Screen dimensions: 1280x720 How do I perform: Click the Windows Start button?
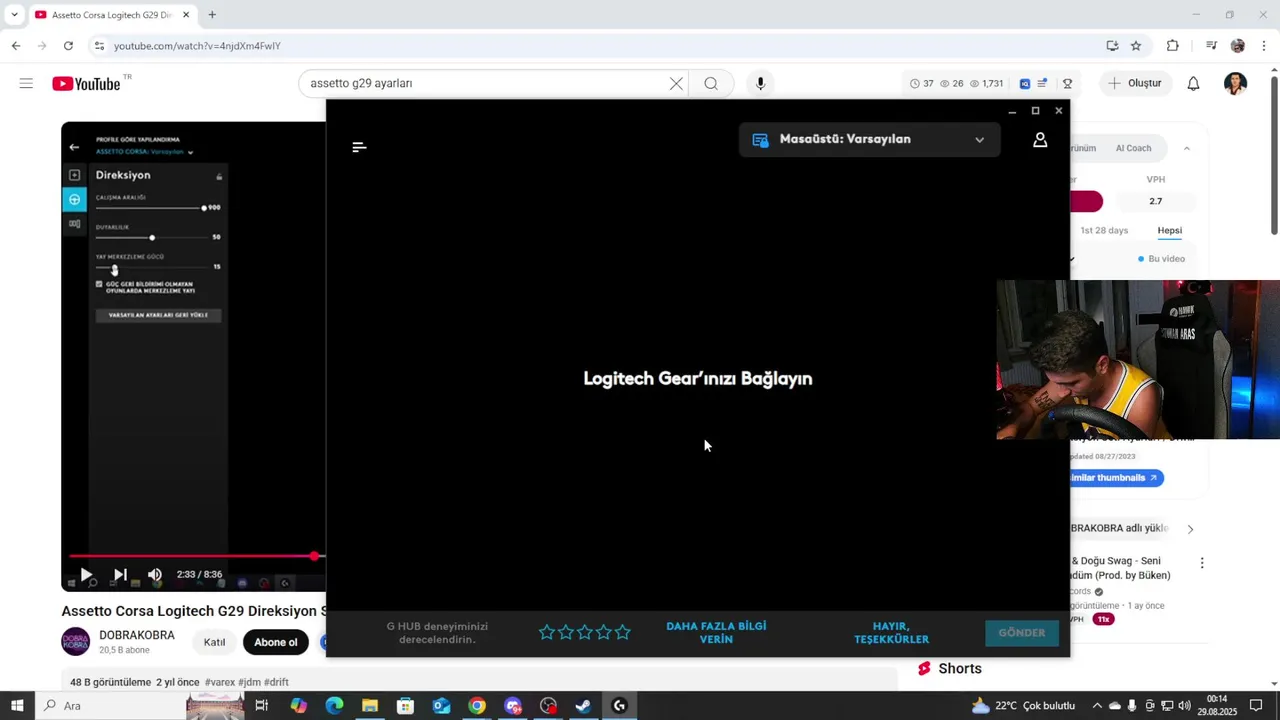pos(16,706)
